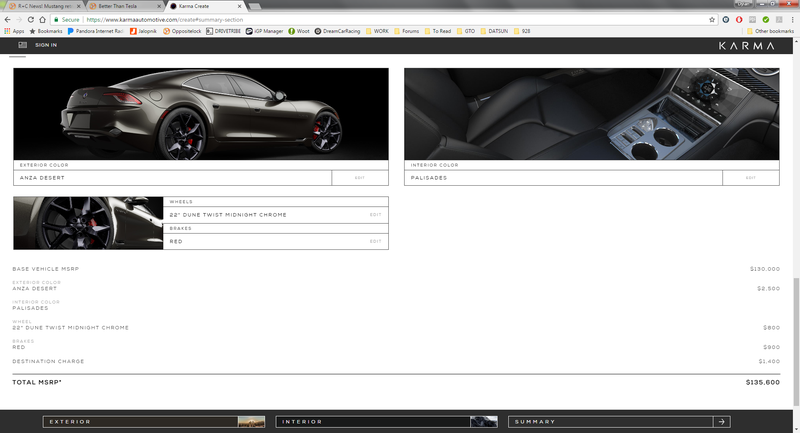
Task: Click the exterior car preview image
Action: 201,114
